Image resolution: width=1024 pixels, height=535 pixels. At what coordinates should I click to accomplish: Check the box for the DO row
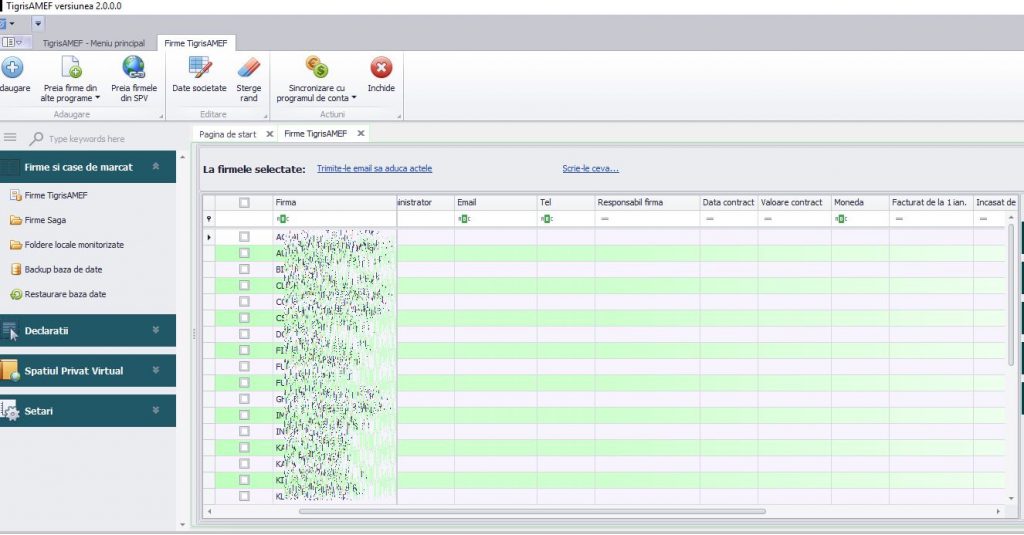click(244, 334)
